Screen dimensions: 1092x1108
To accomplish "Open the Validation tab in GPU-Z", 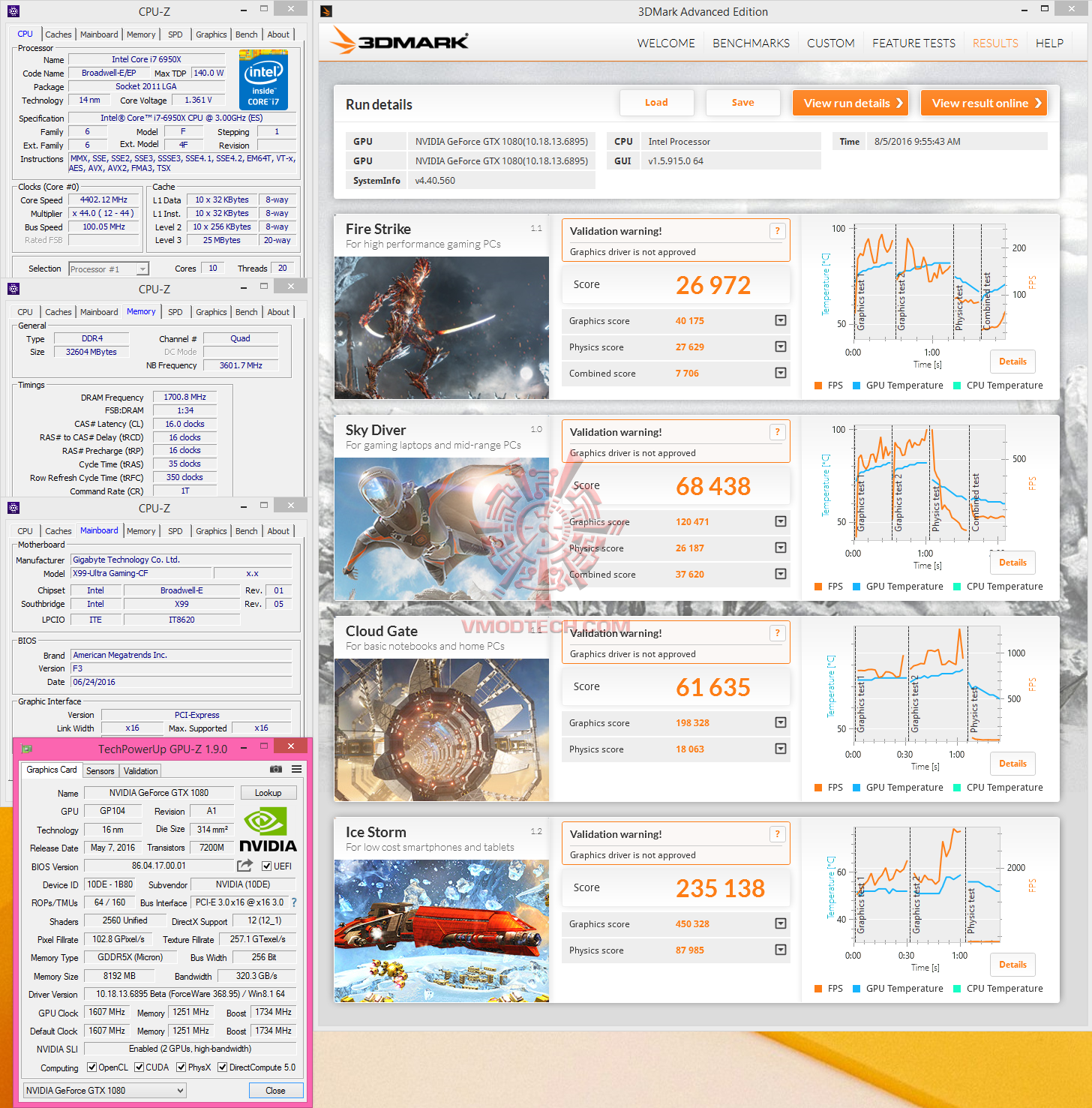I will pyautogui.click(x=141, y=771).
